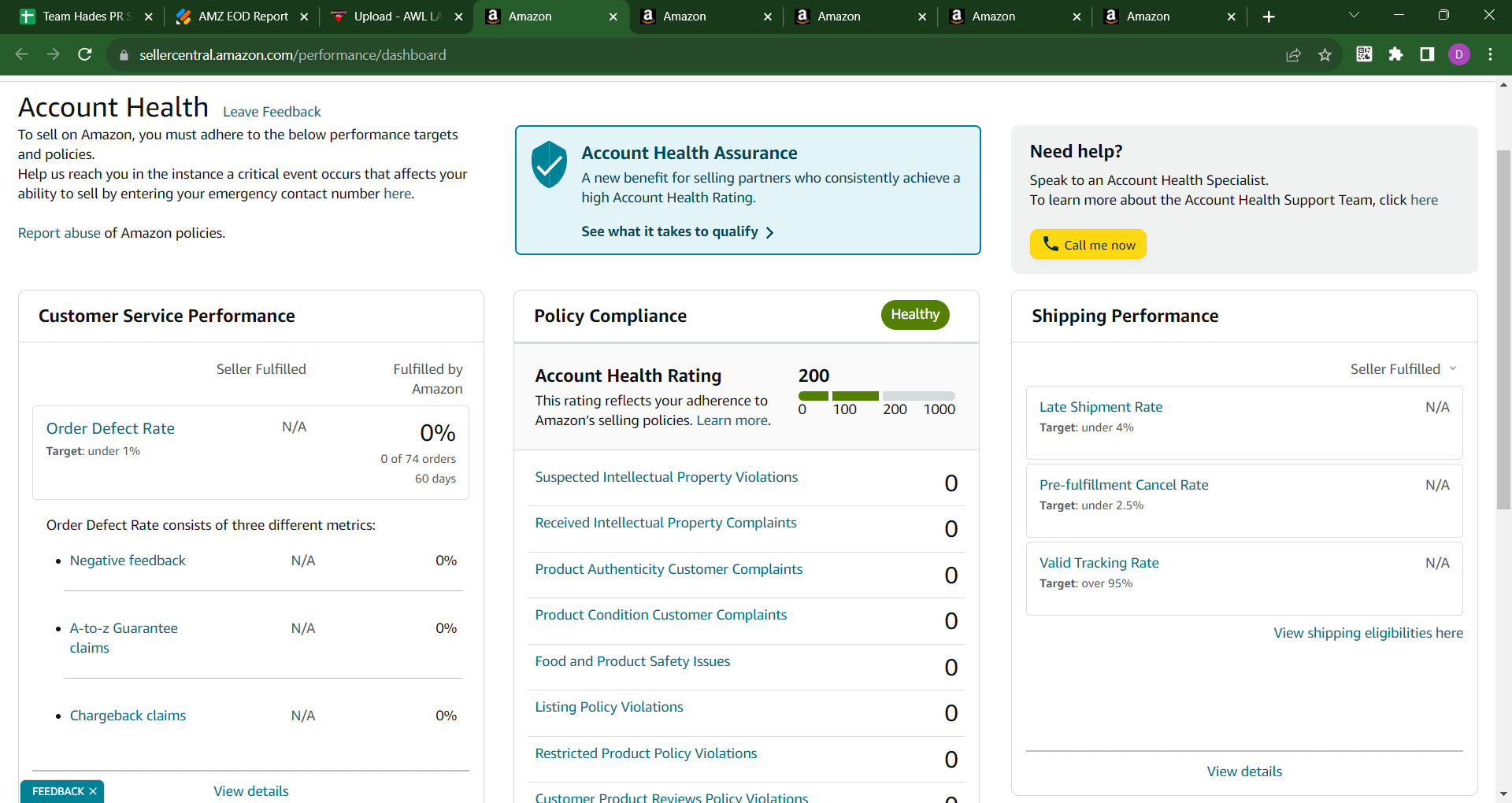Image resolution: width=1512 pixels, height=803 pixels.
Task: Open Product Authenticity Customer Complaints
Action: coord(669,569)
